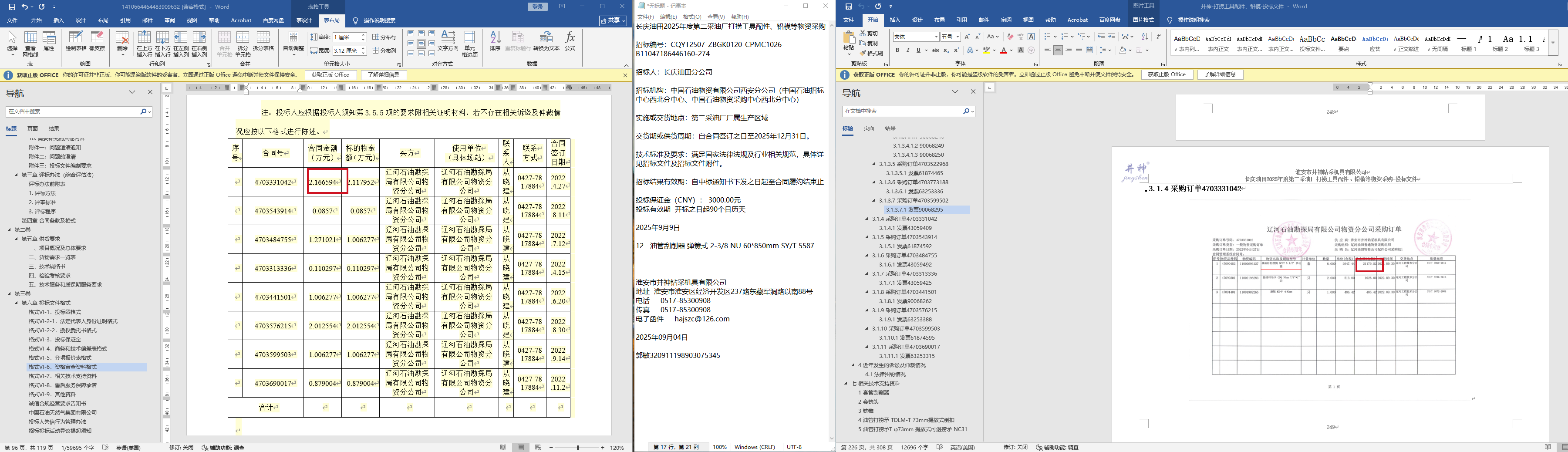Toggle justify alignment in right Word paragraph group
This screenshot has height=452, width=1568.
point(1079,51)
